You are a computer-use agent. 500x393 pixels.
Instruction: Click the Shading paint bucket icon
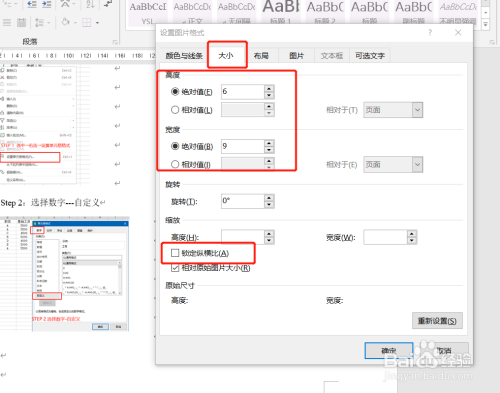(x=66, y=22)
